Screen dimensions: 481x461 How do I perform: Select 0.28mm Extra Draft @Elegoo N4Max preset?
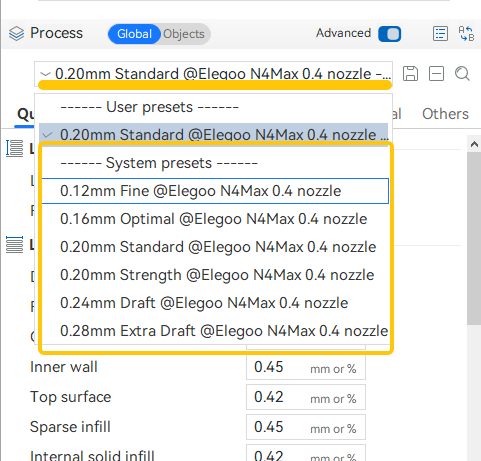pyautogui.click(x=215, y=331)
